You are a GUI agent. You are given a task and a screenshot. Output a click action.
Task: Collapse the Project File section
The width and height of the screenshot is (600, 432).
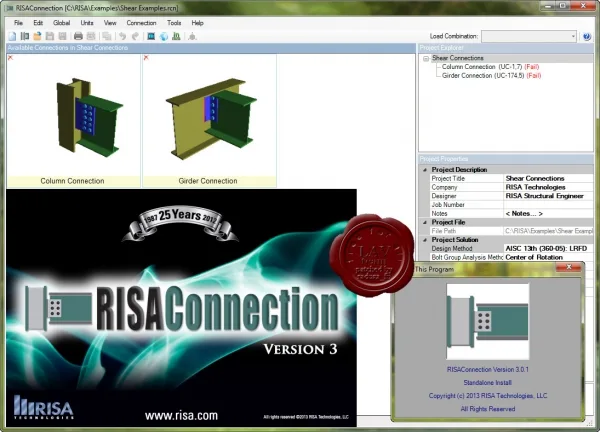click(425, 222)
